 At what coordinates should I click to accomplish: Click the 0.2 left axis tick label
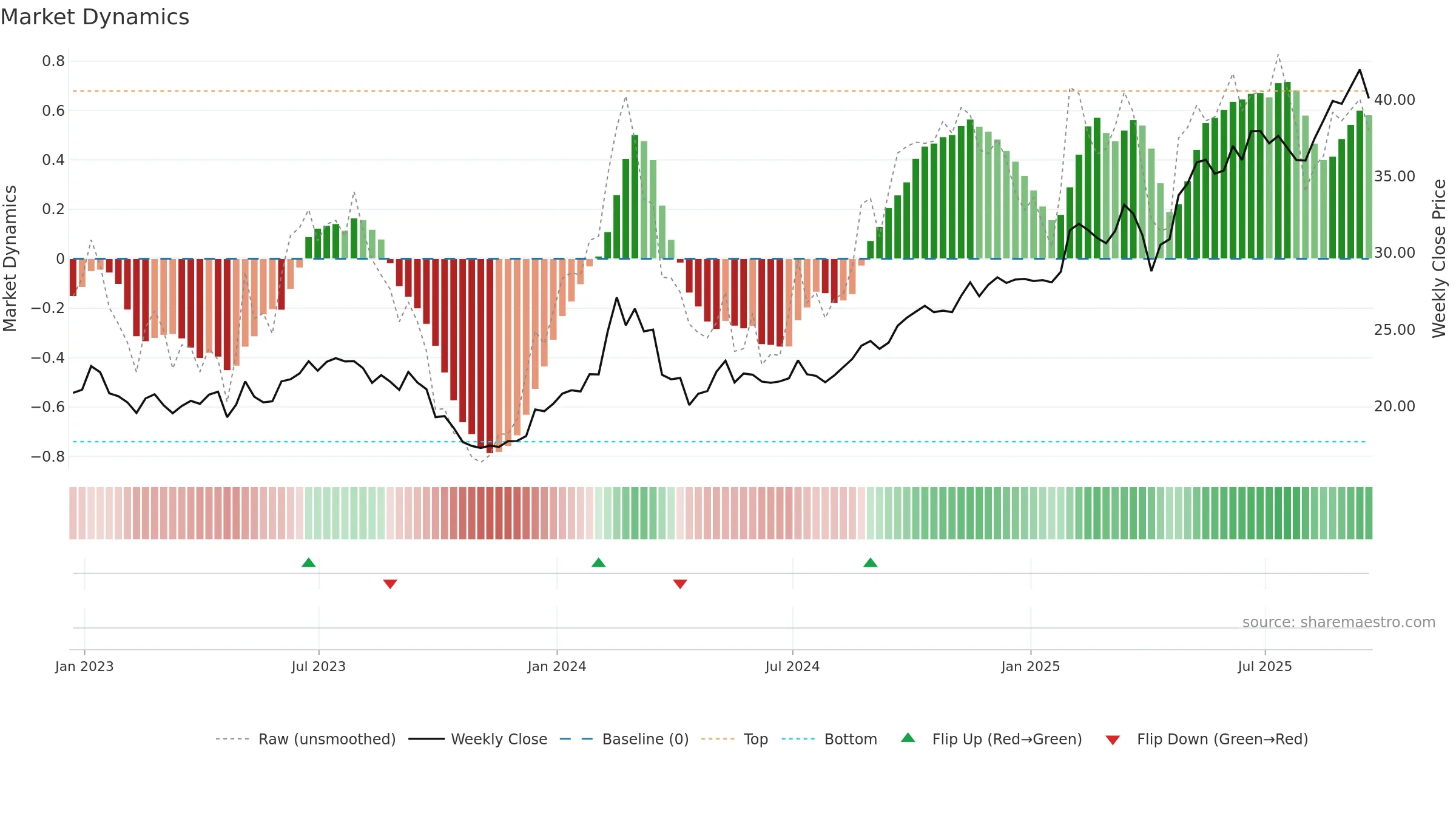pos(53,209)
